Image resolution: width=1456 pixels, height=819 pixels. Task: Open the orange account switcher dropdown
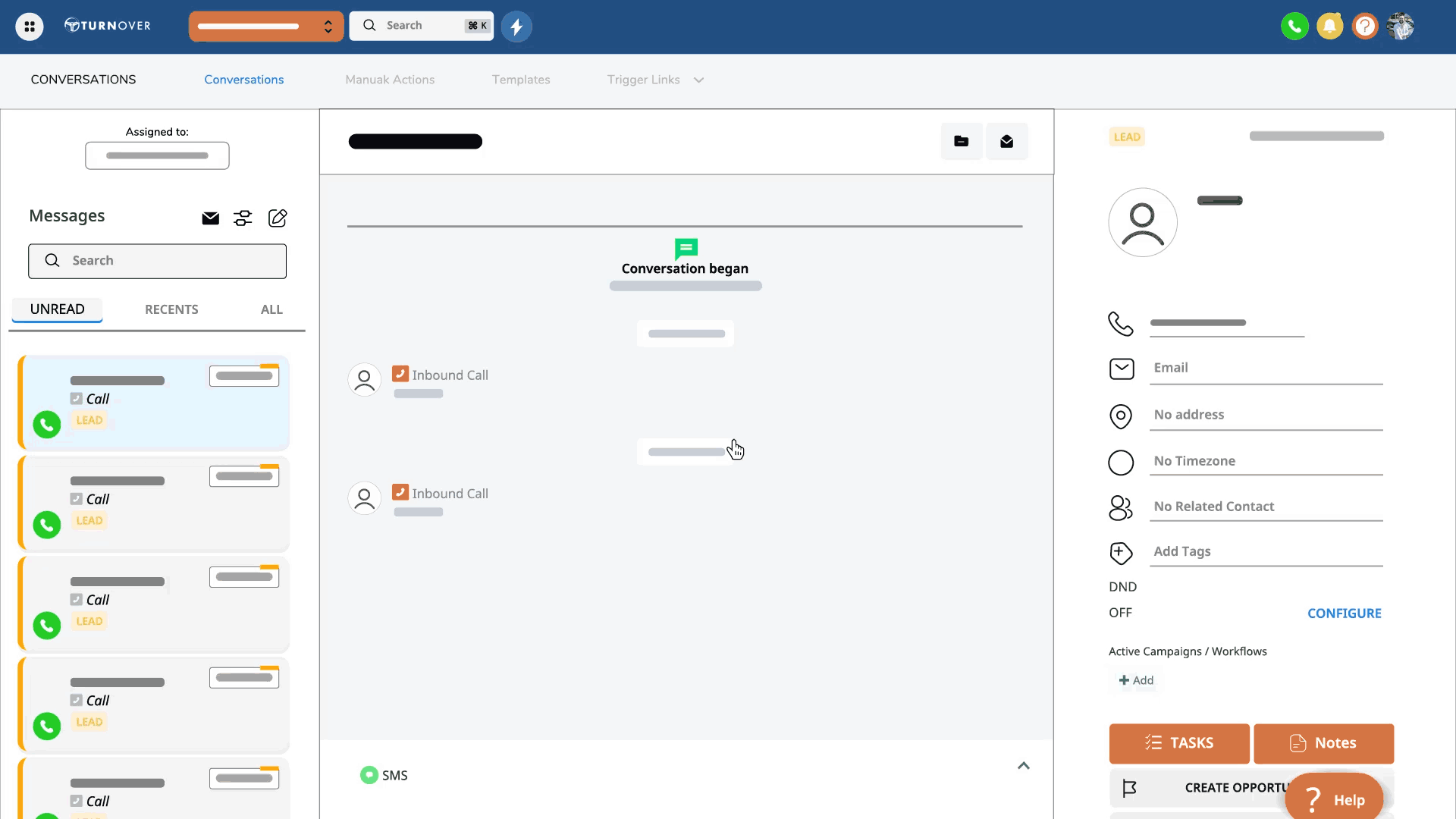click(x=265, y=27)
